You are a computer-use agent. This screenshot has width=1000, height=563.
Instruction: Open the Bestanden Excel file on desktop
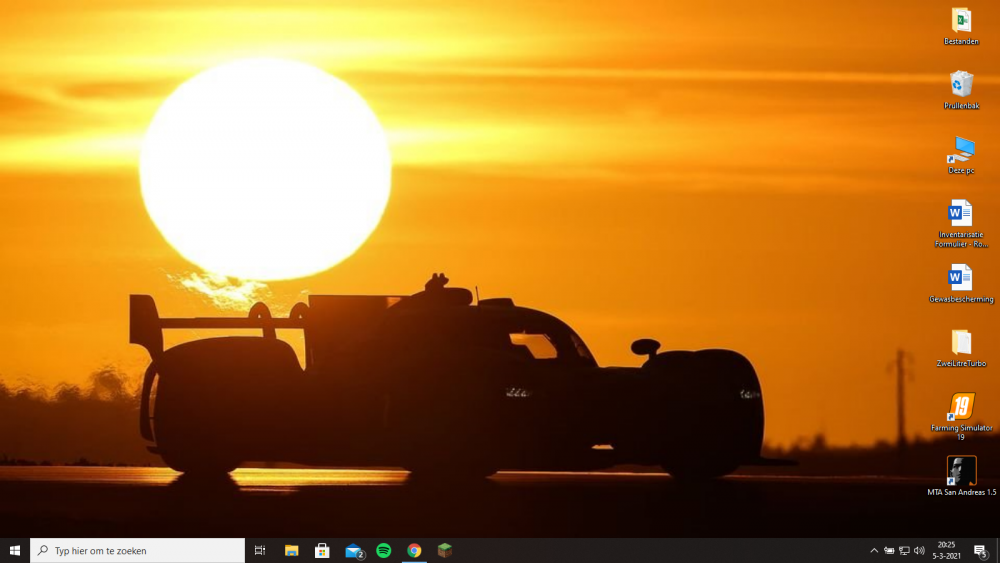(x=961, y=21)
